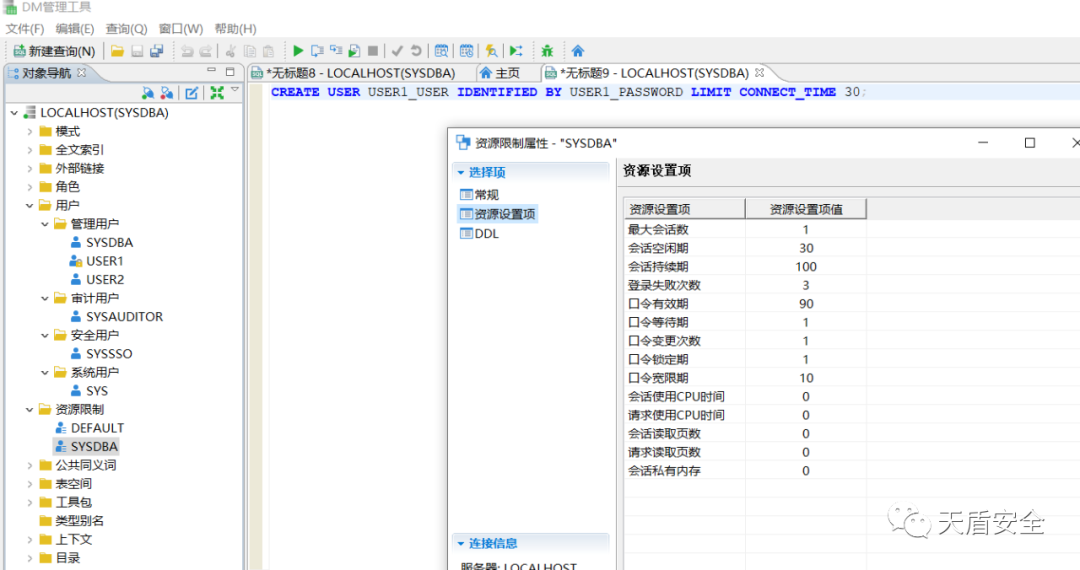
Task: Click the commit checkmark toolbar icon
Action: pyautogui.click(x=397, y=51)
